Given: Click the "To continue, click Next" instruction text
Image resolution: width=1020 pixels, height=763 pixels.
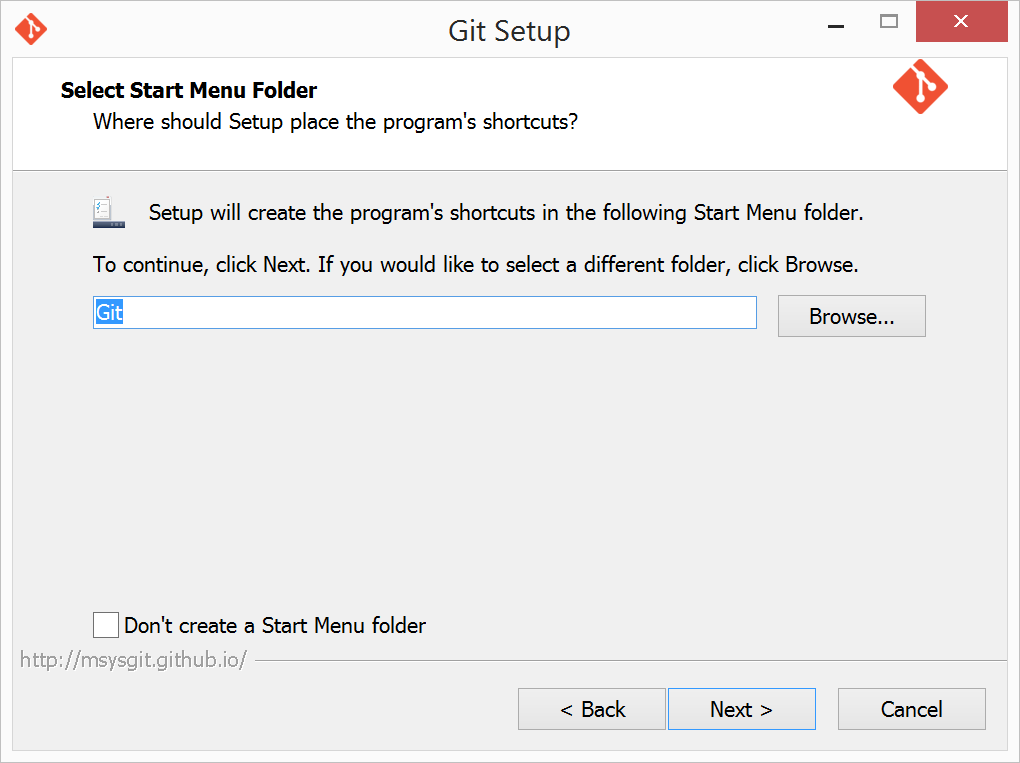Looking at the screenshot, I should point(476,265).
